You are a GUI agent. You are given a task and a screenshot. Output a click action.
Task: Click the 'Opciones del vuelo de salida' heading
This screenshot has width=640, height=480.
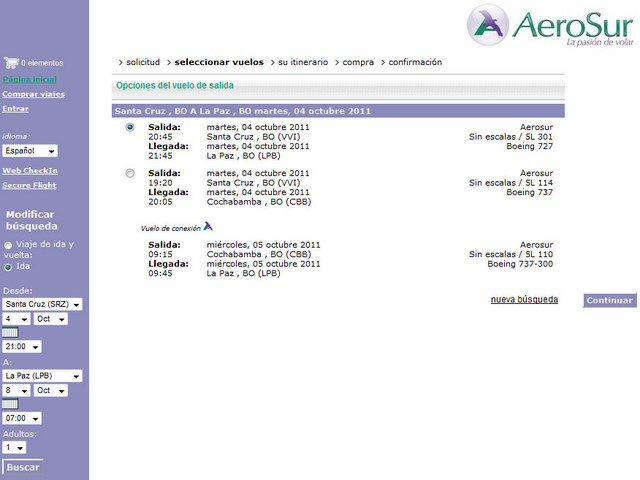point(175,85)
